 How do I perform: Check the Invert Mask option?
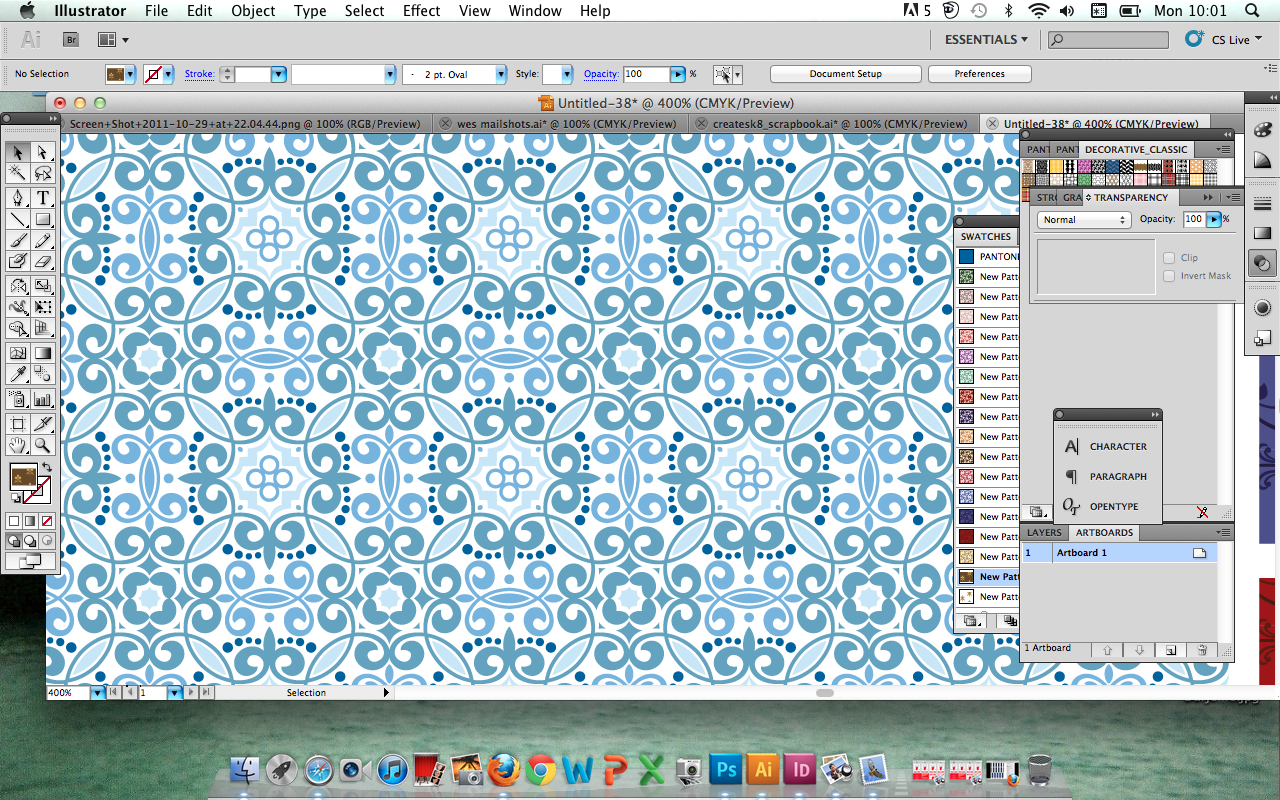click(x=1168, y=276)
